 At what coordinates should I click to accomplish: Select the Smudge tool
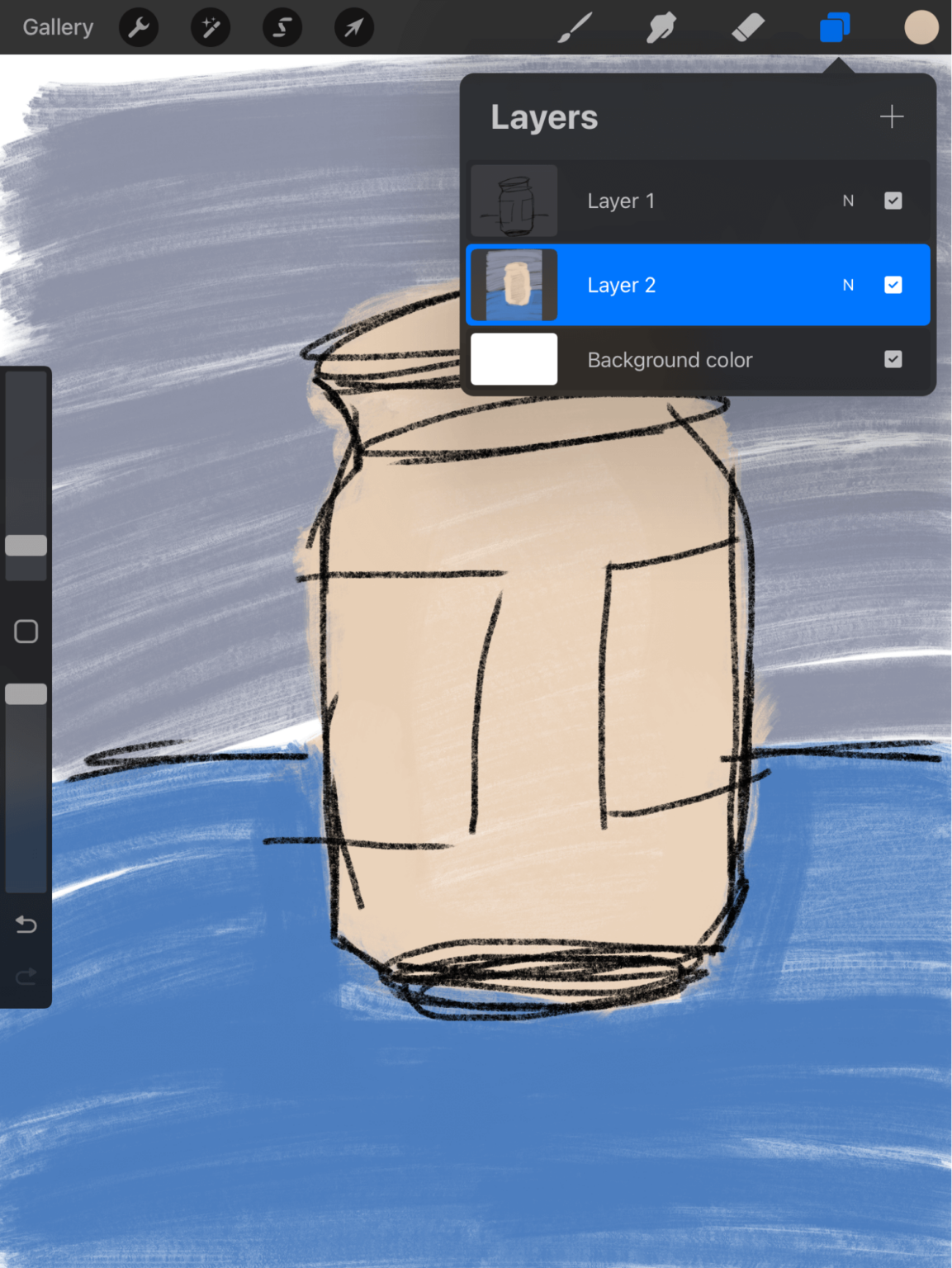tap(662, 27)
